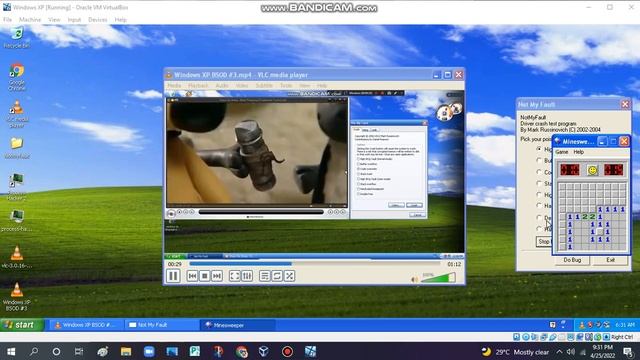
Task: Open VLC Media menu
Action: pos(174,86)
